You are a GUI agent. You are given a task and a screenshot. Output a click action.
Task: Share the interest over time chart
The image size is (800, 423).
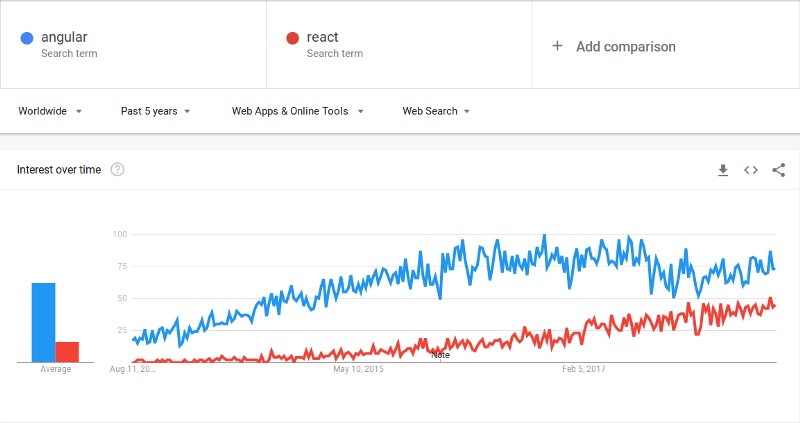(779, 170)
